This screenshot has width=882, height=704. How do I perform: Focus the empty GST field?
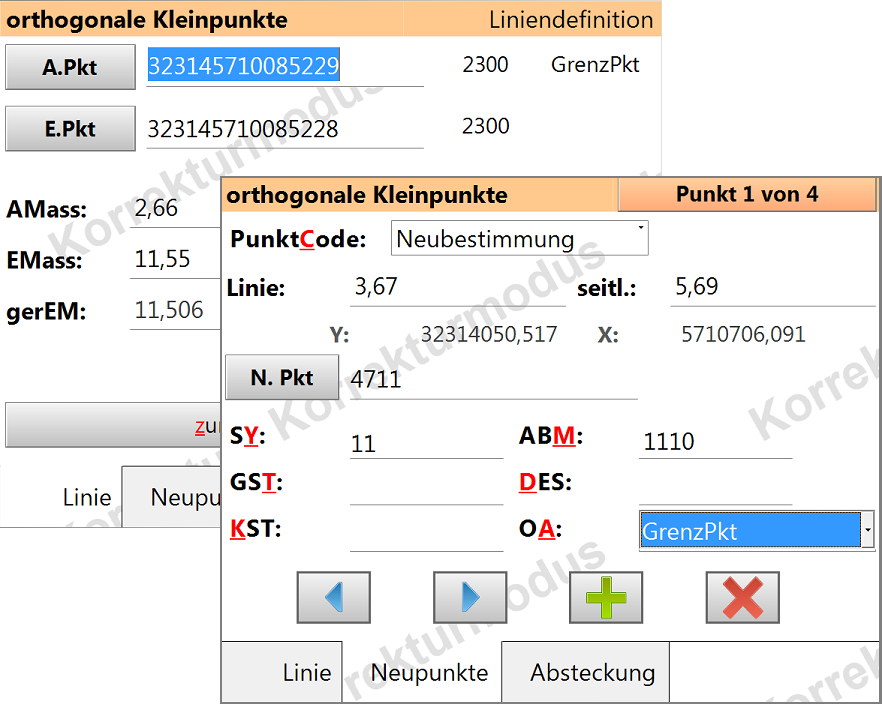426,487
